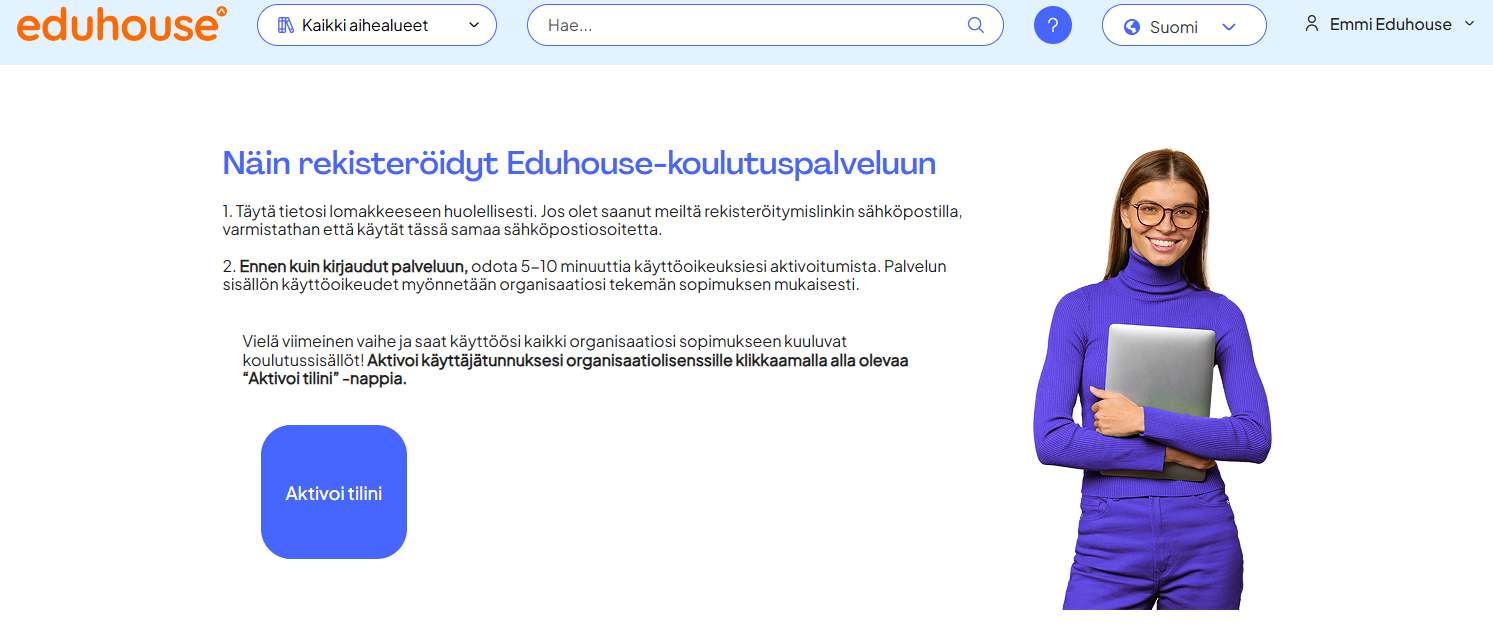Expand the Suomi dropdown chevron
Screen dimensions: 1493x629
(1229, 27)
